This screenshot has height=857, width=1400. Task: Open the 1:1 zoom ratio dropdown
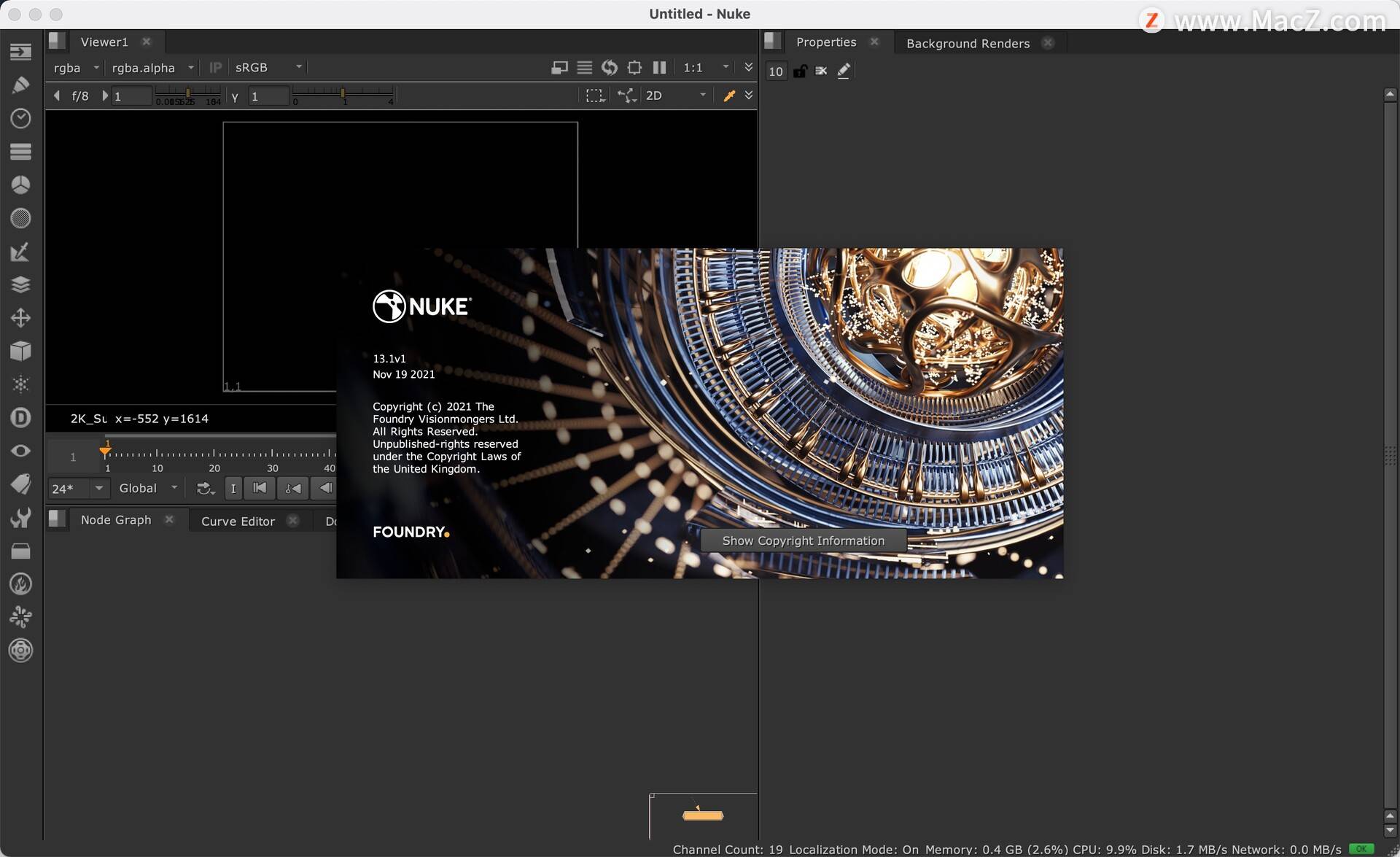705,68
